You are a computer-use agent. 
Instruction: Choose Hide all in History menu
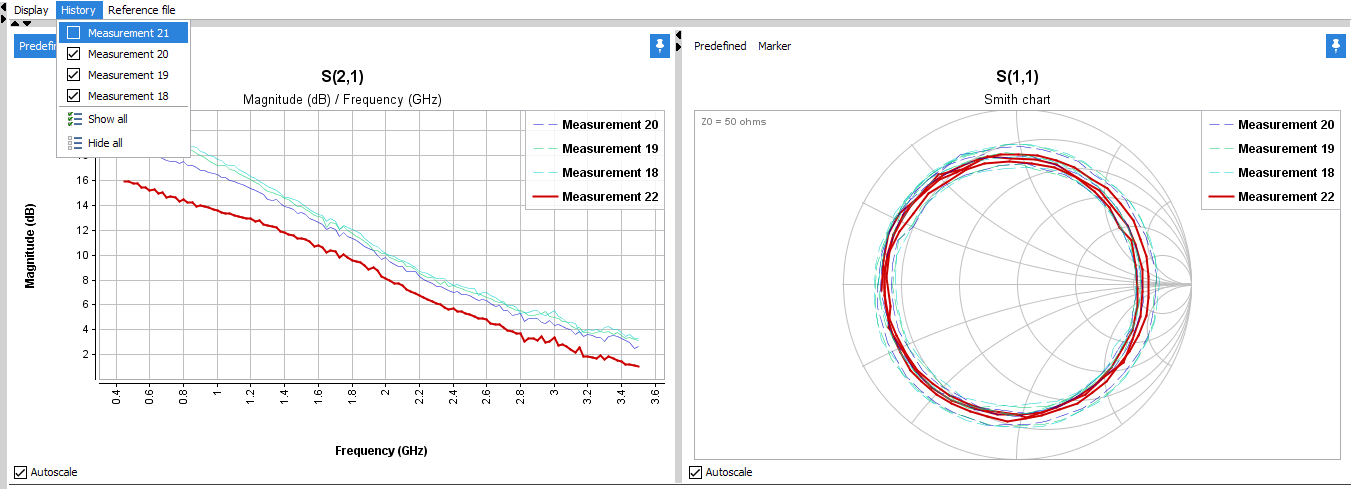point(123,143)
